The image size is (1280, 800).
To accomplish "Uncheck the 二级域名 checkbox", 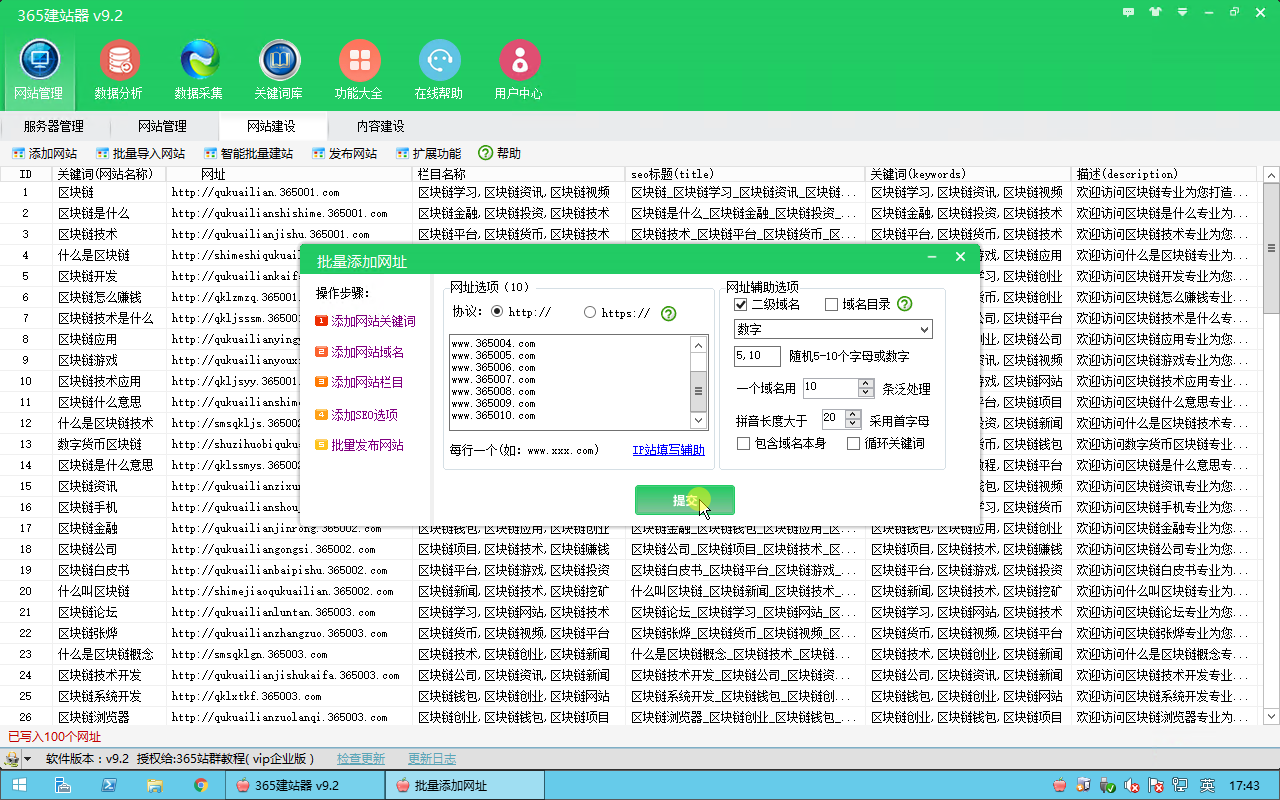I will [x=741, y=304].
